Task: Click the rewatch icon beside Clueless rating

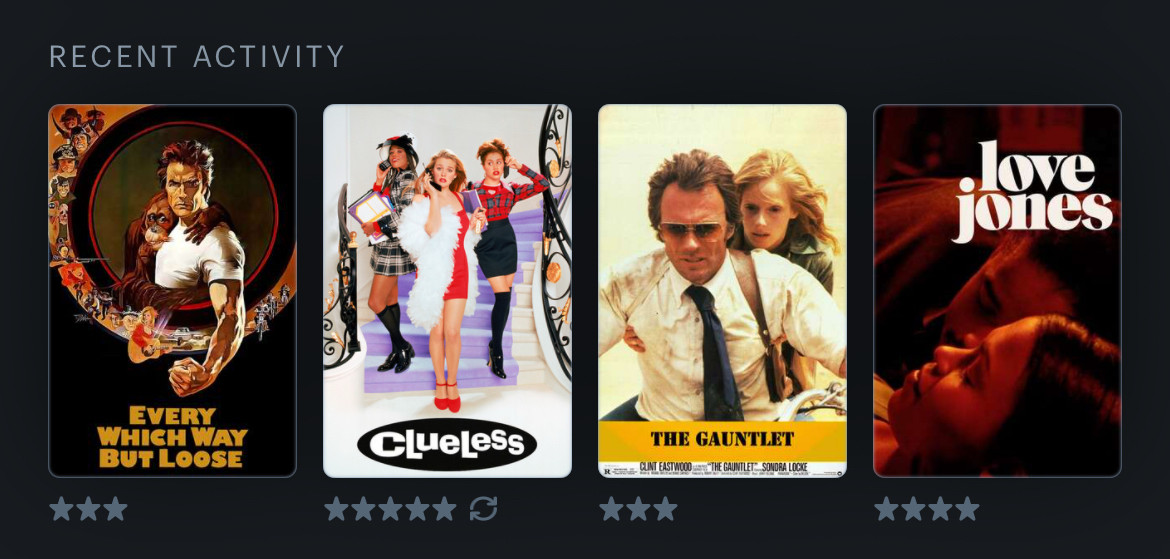Action: pyautogui.click(x=484, y=509)
